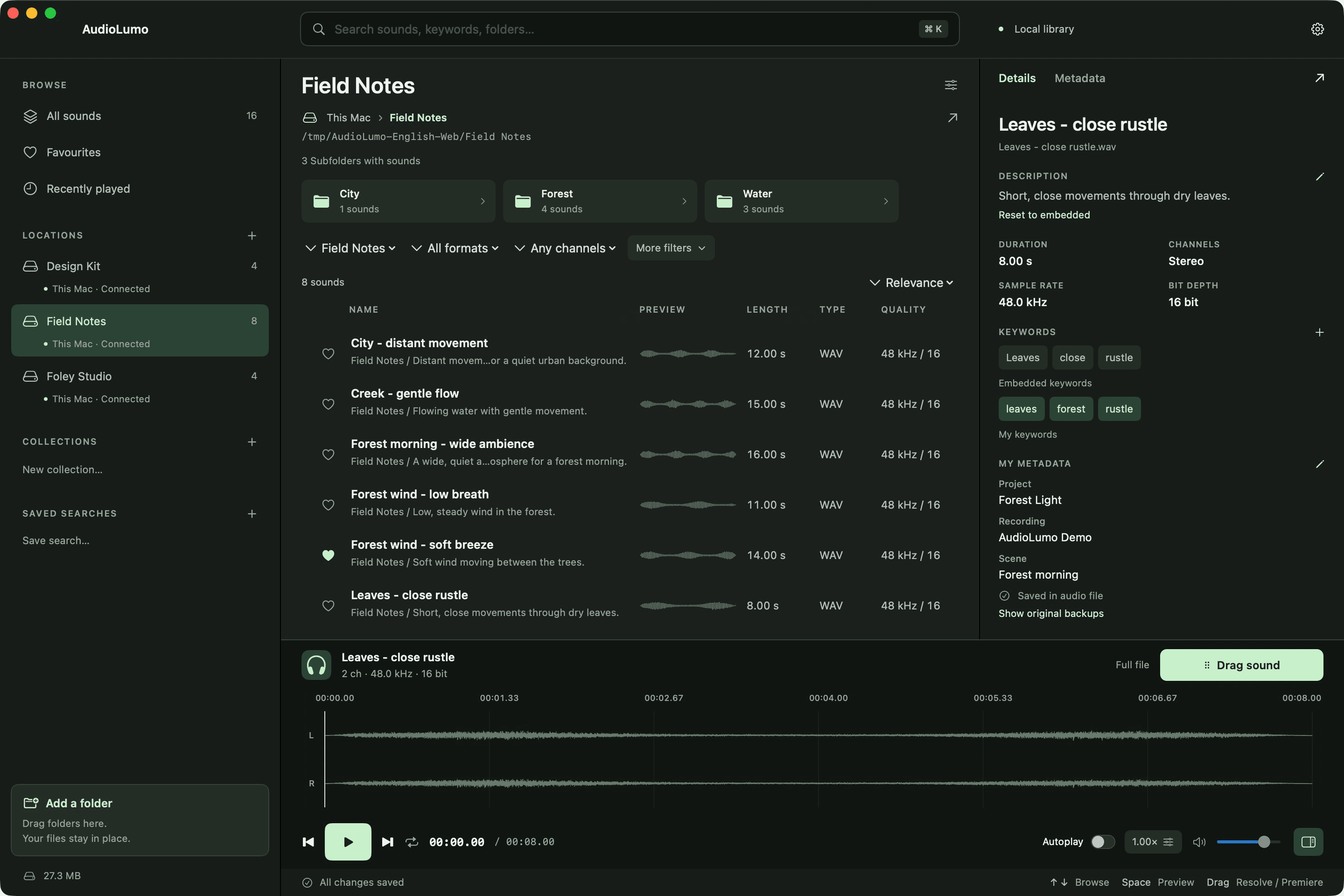
Task: Favourite City - distant movement with its heart
Action: click(328, 354)
